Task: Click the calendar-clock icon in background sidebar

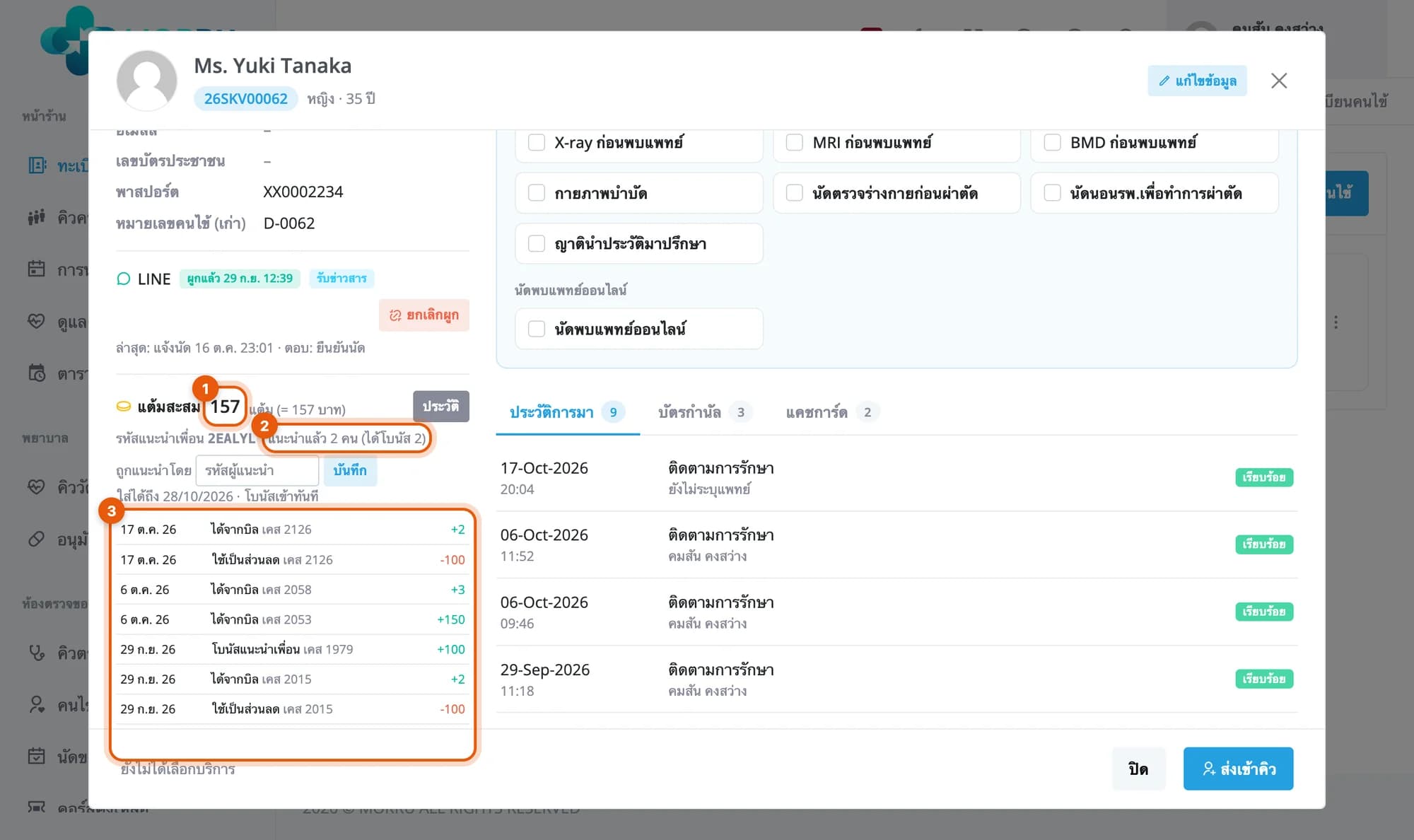Action: 37,373
